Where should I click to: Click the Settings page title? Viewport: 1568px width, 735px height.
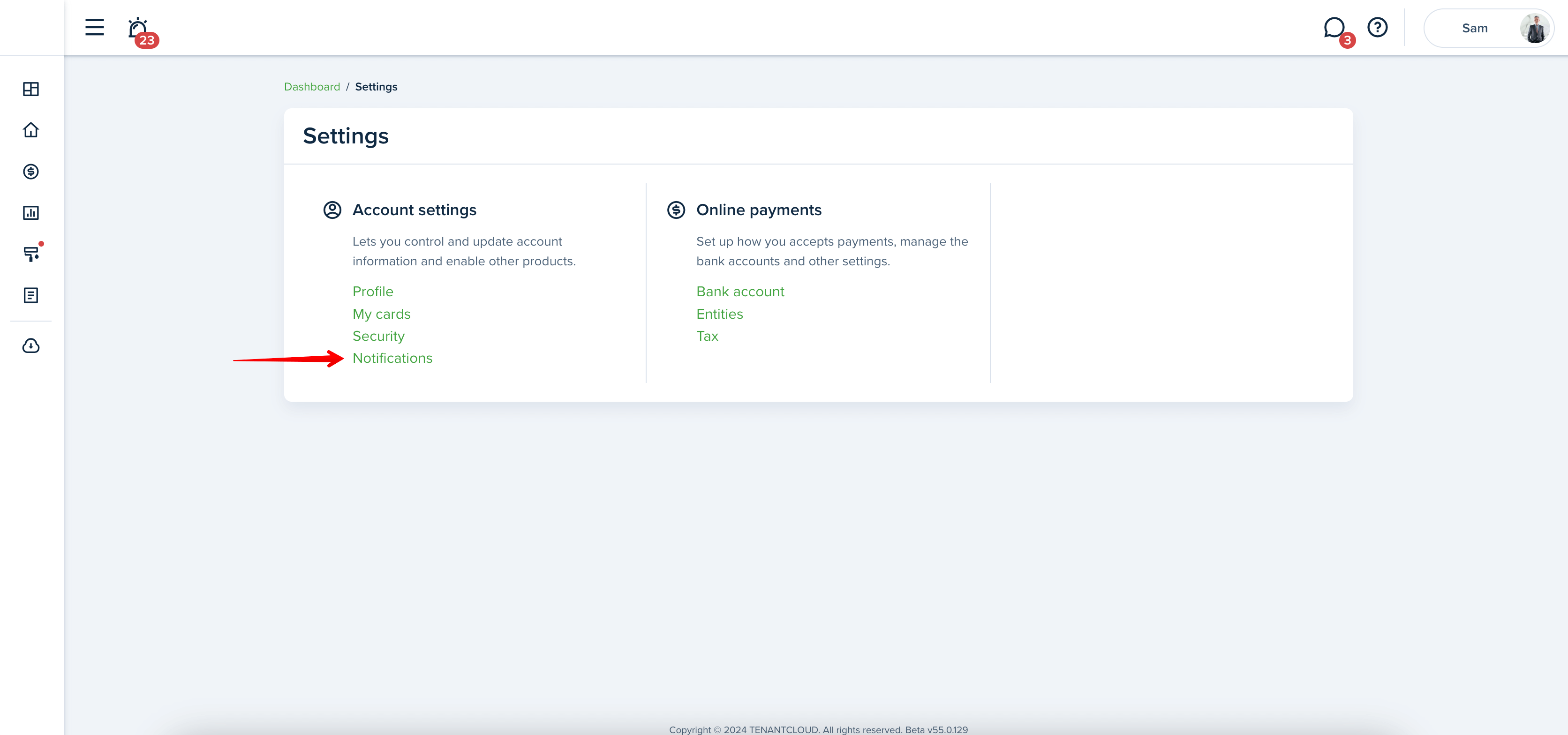click(x=346, y=135)
